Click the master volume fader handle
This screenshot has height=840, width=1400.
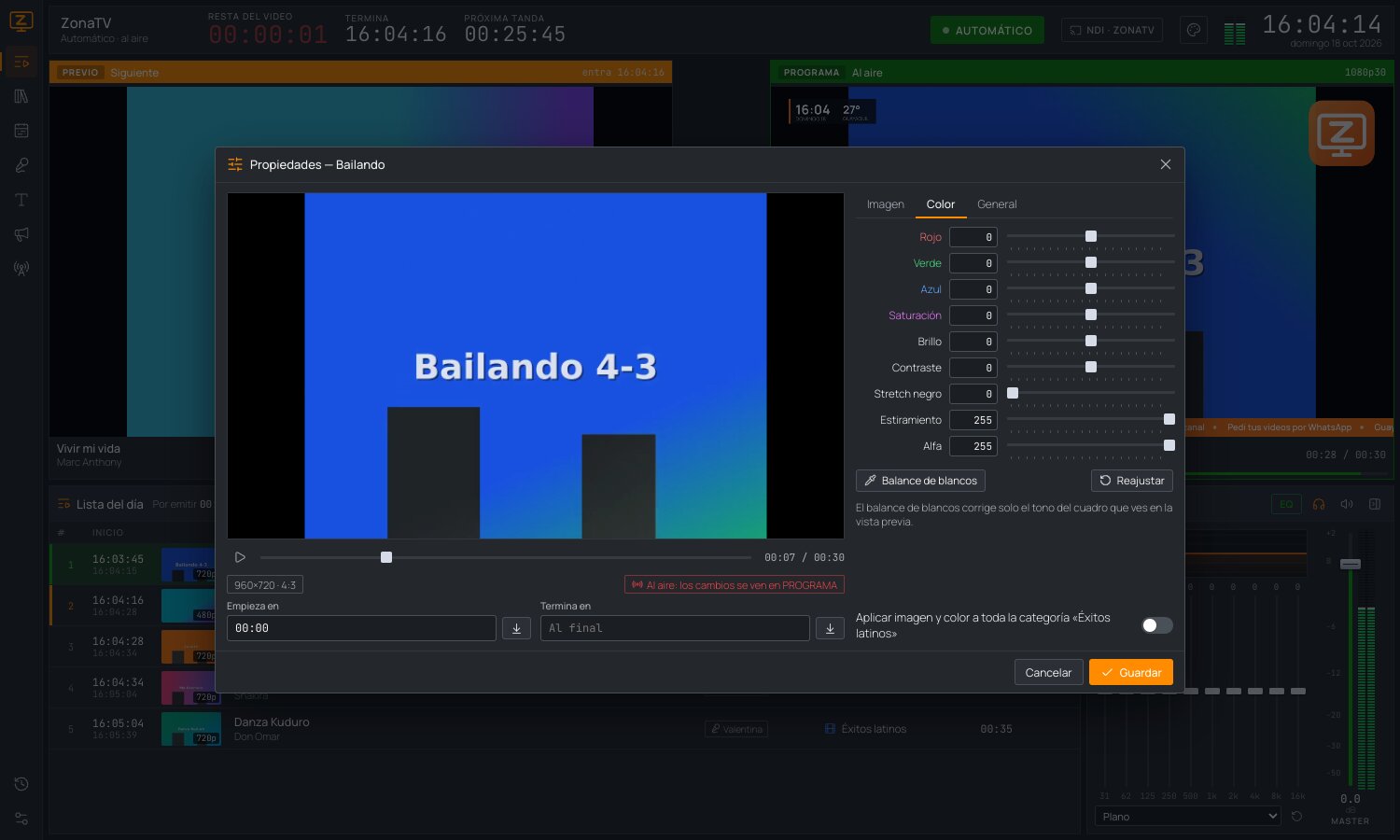1351,564
